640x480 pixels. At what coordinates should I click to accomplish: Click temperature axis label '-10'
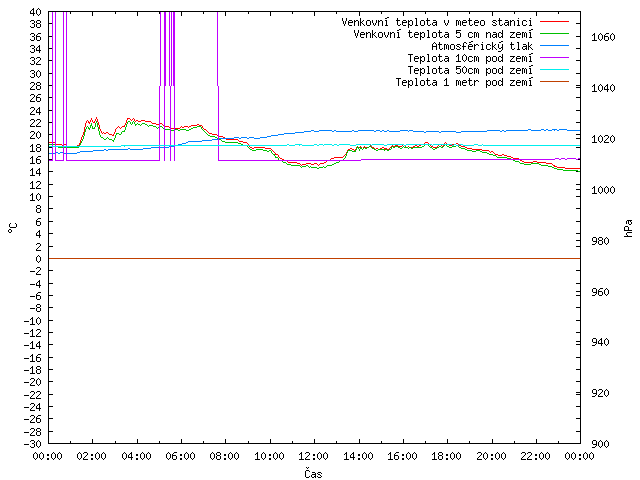pyautogui.click(x=33, y=321)
